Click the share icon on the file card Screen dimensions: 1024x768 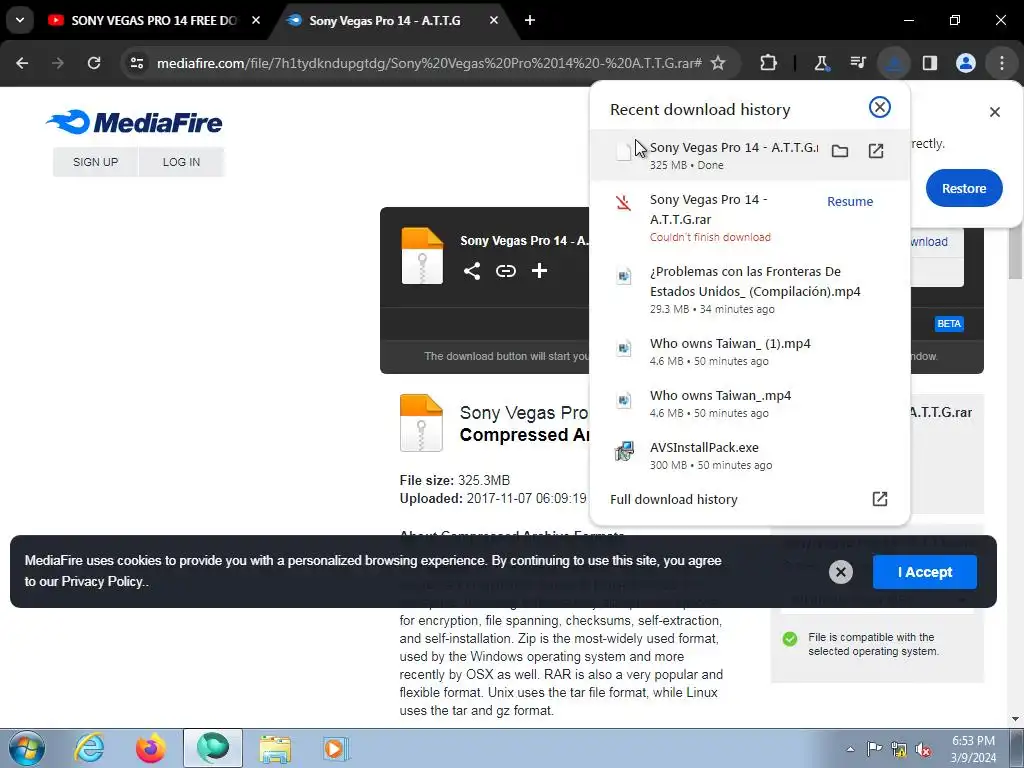[472, 270]
